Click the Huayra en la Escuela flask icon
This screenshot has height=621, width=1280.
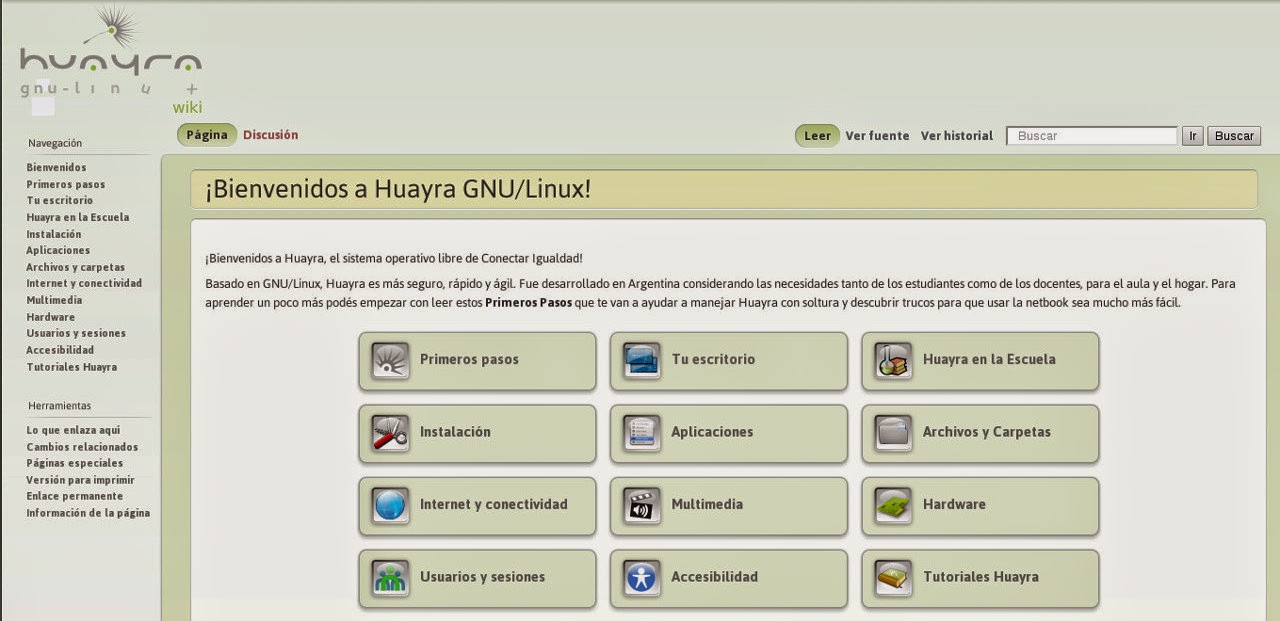point(892,360)
